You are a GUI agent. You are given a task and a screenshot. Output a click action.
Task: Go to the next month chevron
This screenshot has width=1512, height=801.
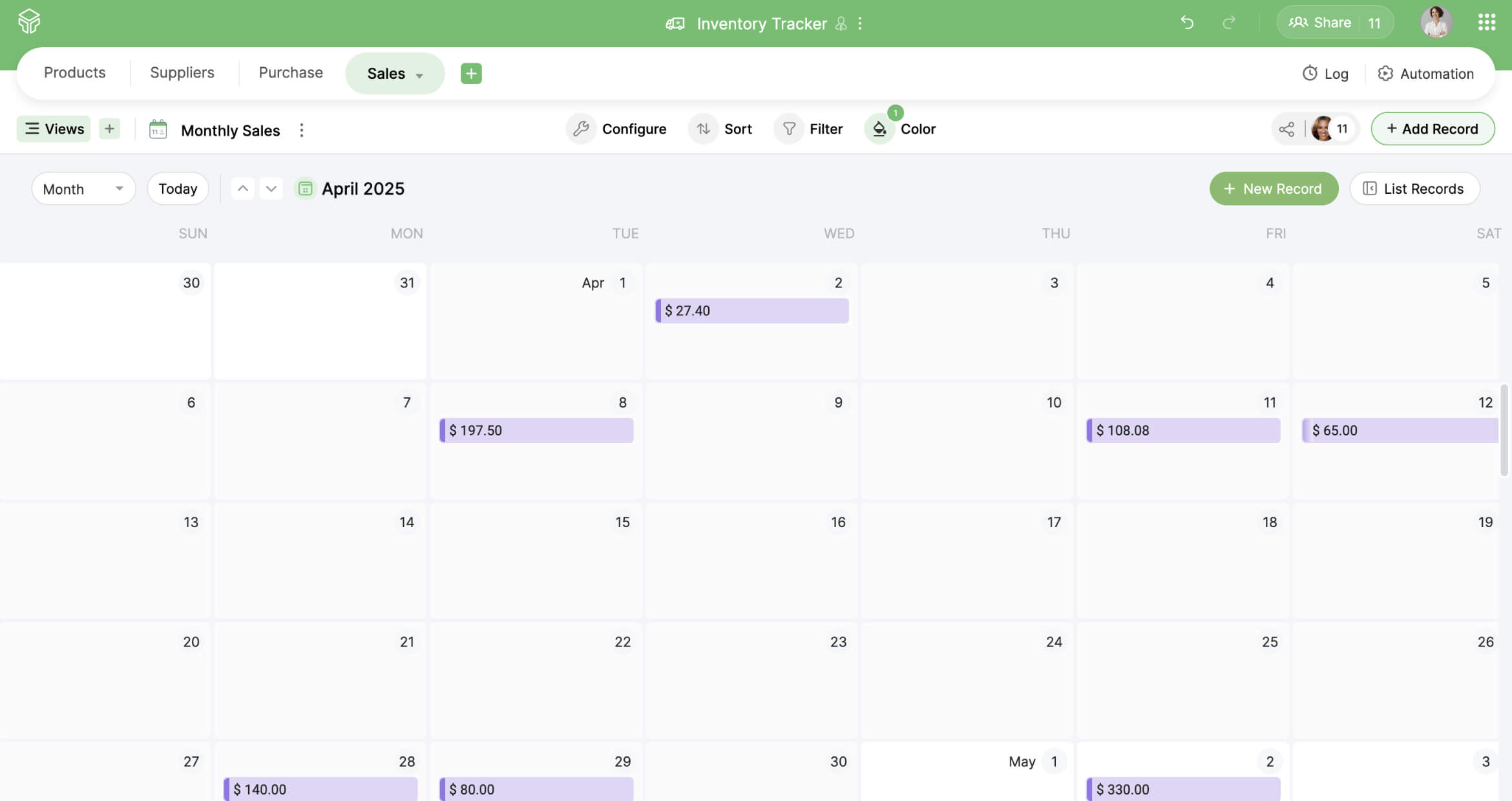[271, 189]
